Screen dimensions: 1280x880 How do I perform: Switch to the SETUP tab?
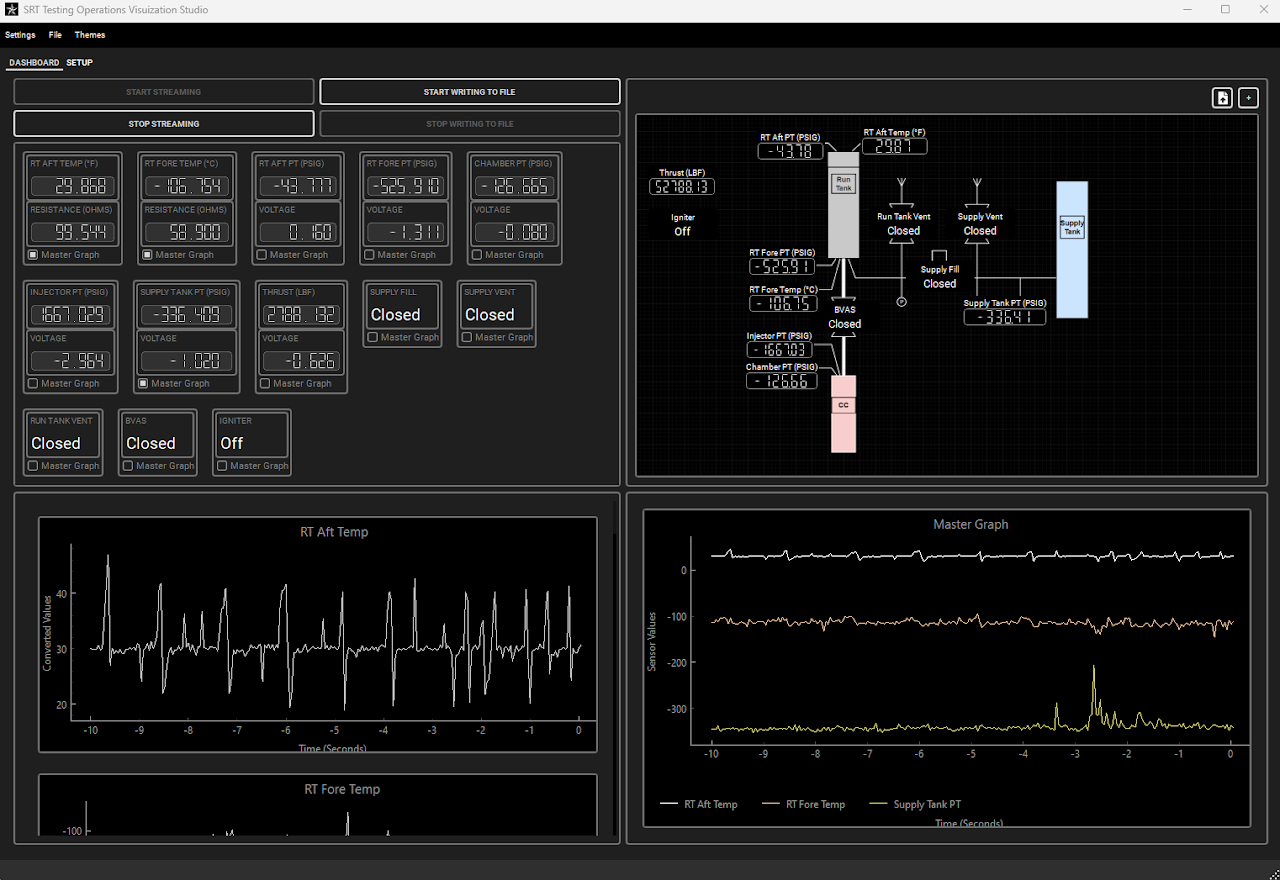[x=79, y=63]
